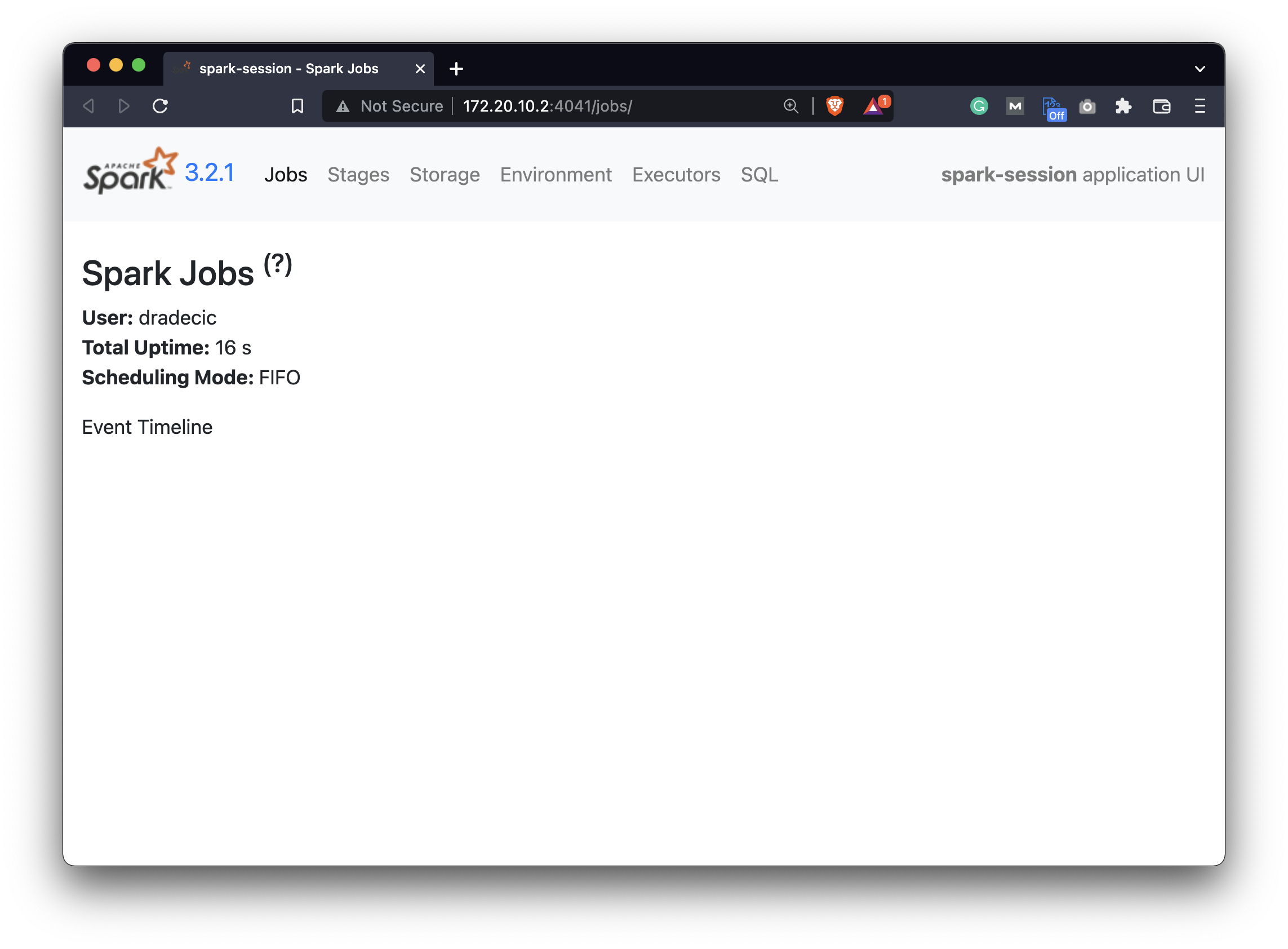This screenshot has height=949, width=1288.
Task: Open Brave Rewards triangle icon
Action: [873, 107]
